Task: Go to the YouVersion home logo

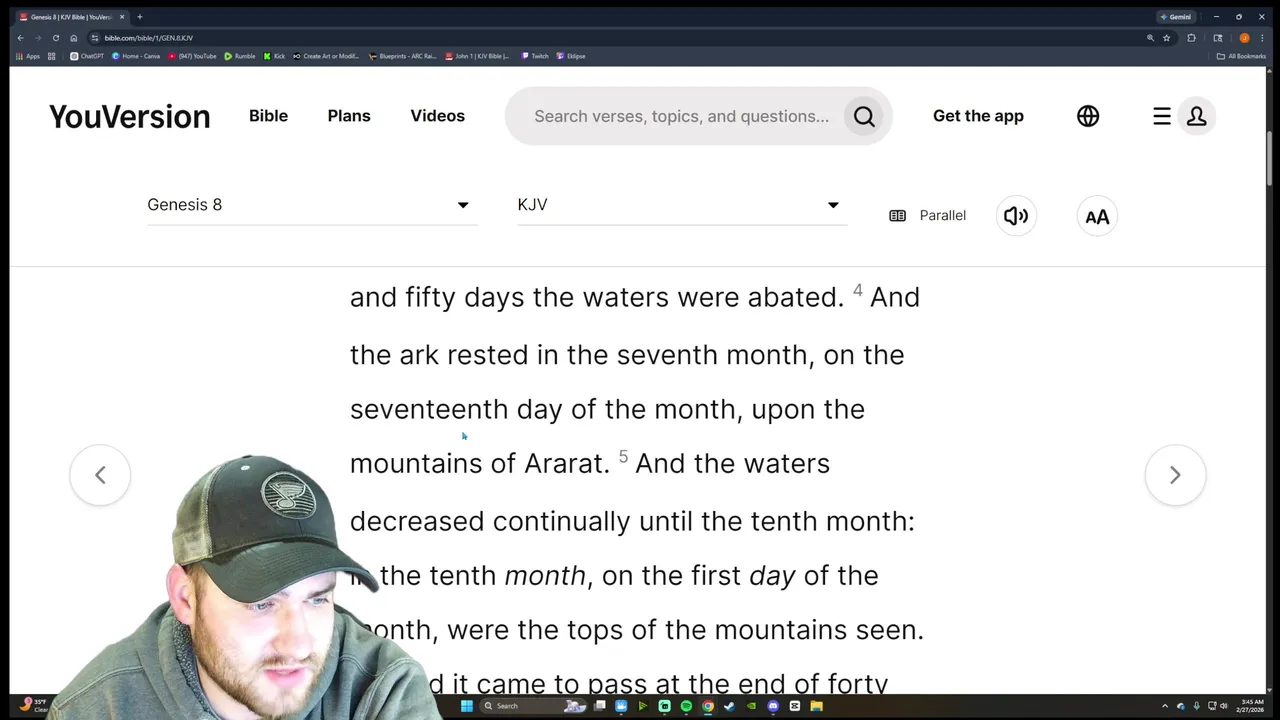Action: coord(129,116)
